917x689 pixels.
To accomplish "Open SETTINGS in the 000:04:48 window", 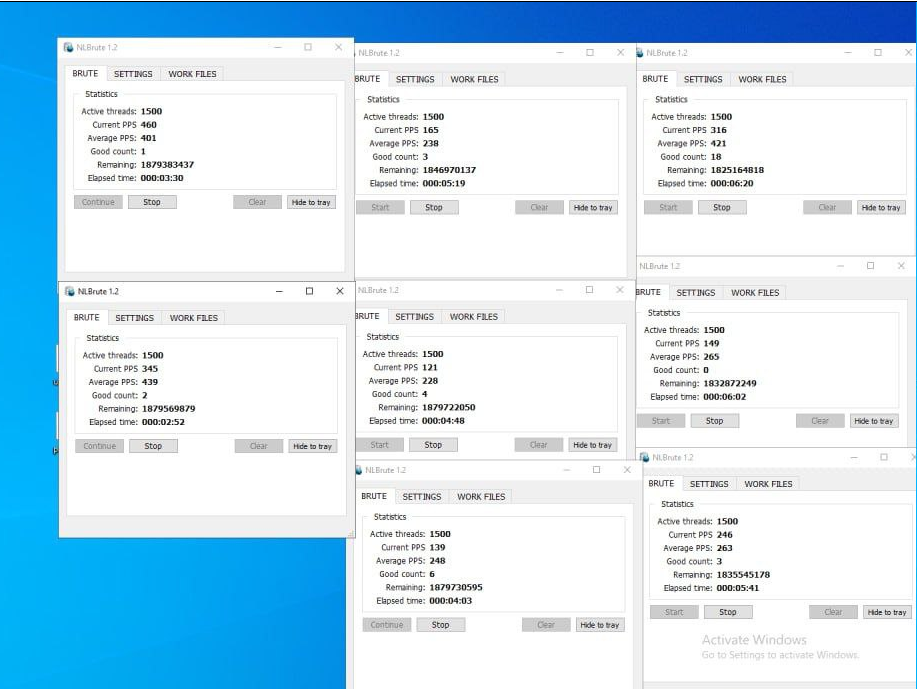I will 415,317.
